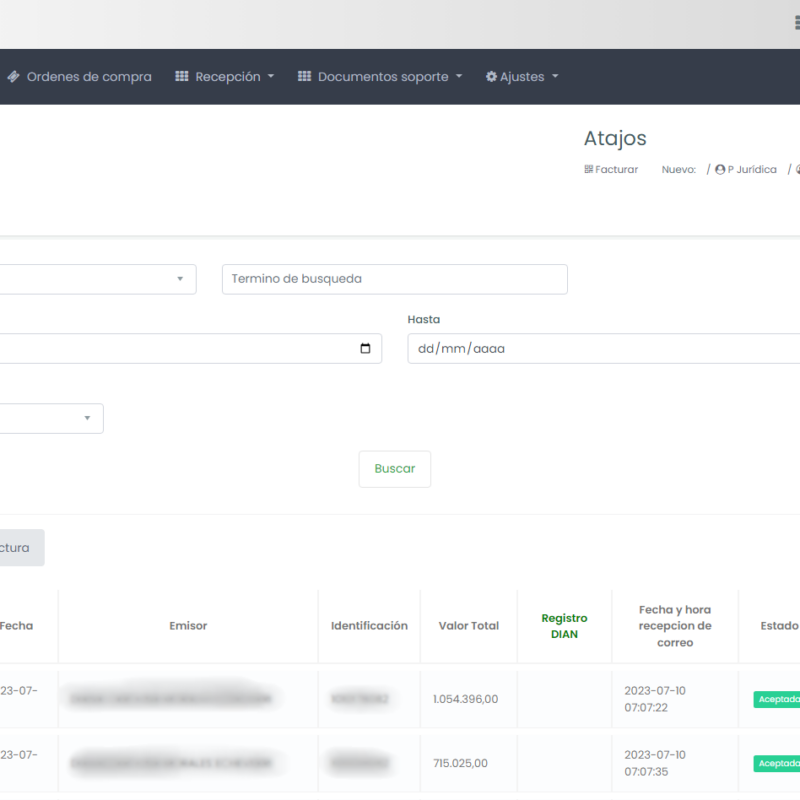Click the gear icon beside Ajustes
This screenshot has width=800, height=800.
point(491,77)
